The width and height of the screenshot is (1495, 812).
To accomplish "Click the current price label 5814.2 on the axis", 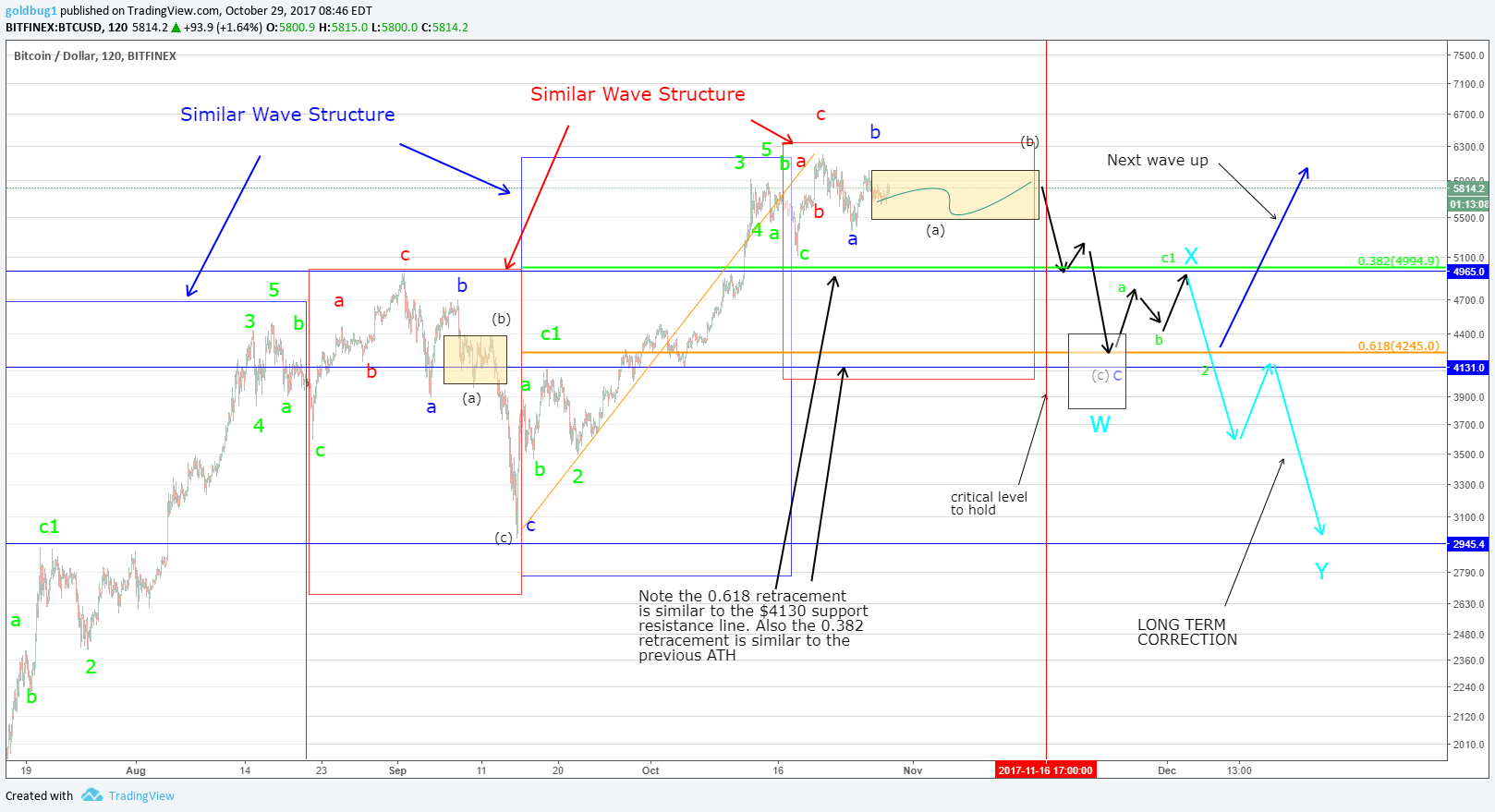I will click(1469, 188).
